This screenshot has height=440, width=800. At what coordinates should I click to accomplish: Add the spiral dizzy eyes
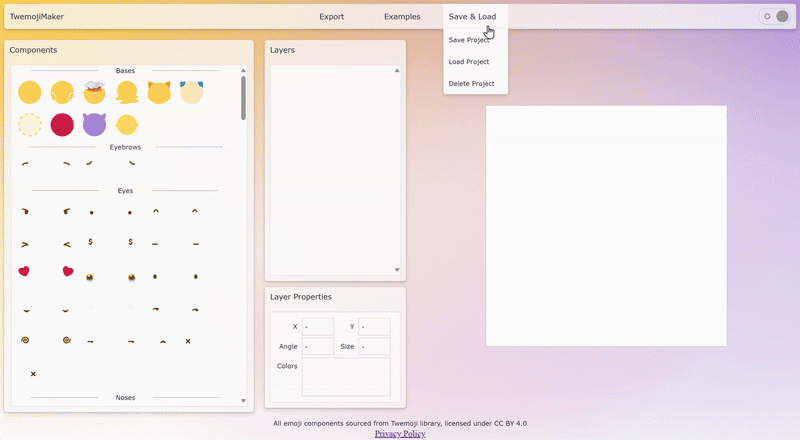pos(24,340)
